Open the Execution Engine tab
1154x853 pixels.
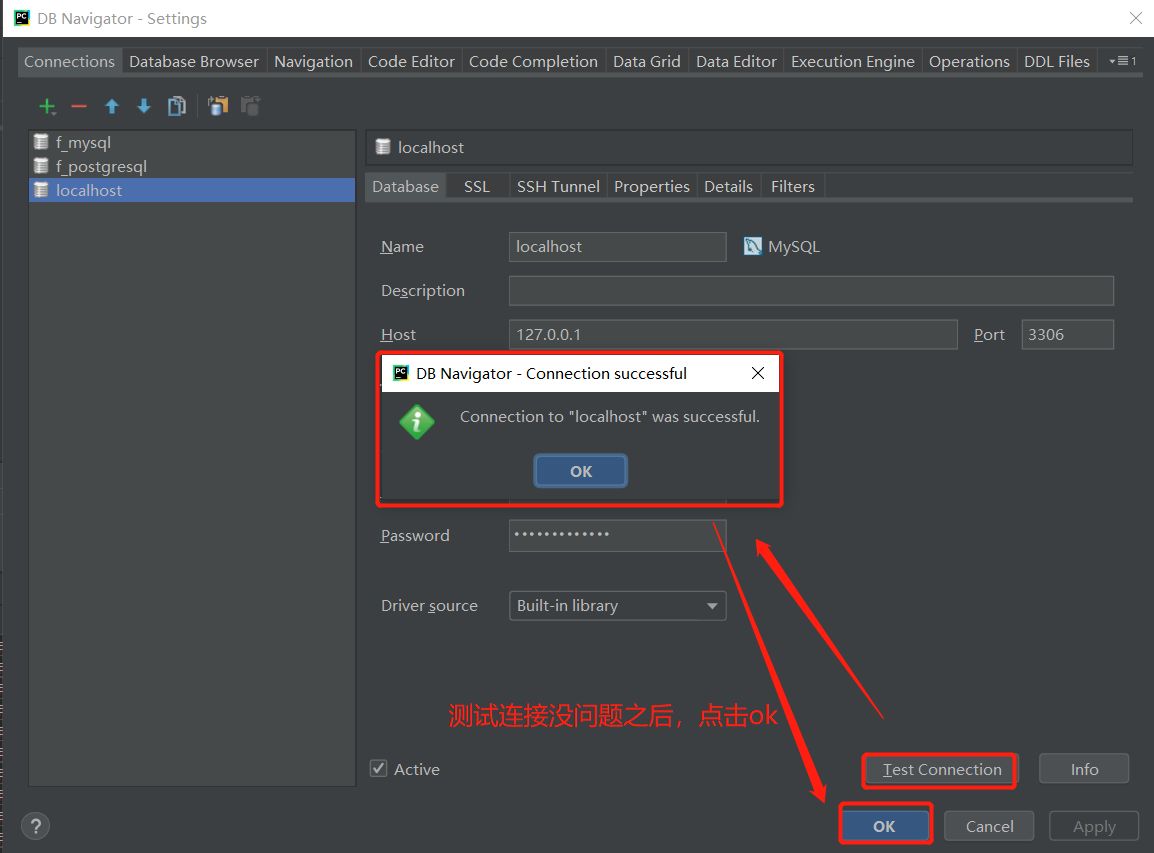[x=852, y=62]
